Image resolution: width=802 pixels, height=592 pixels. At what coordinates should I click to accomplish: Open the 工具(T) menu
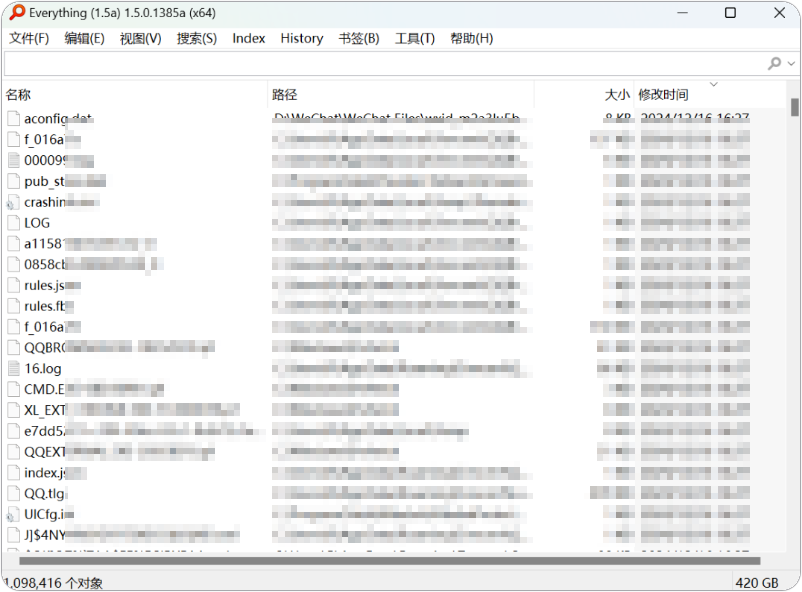coord(415,38)
